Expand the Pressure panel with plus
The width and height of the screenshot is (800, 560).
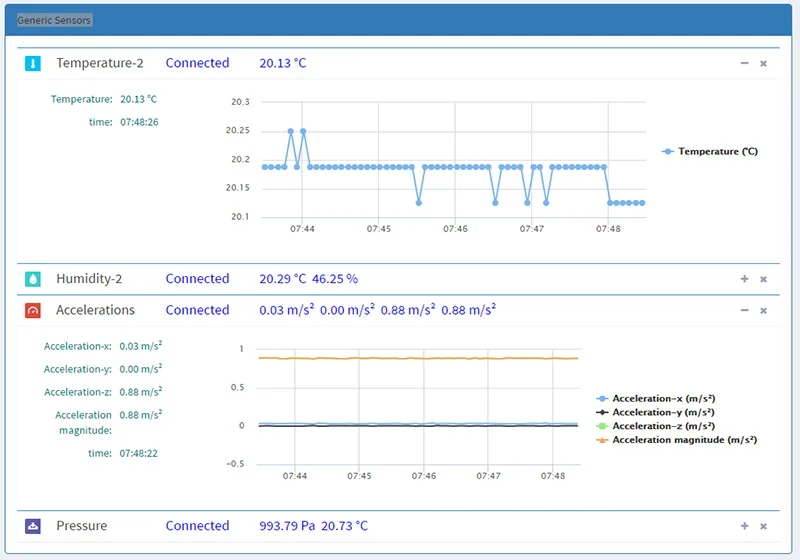pyautogui.click(x=744, y=526)
